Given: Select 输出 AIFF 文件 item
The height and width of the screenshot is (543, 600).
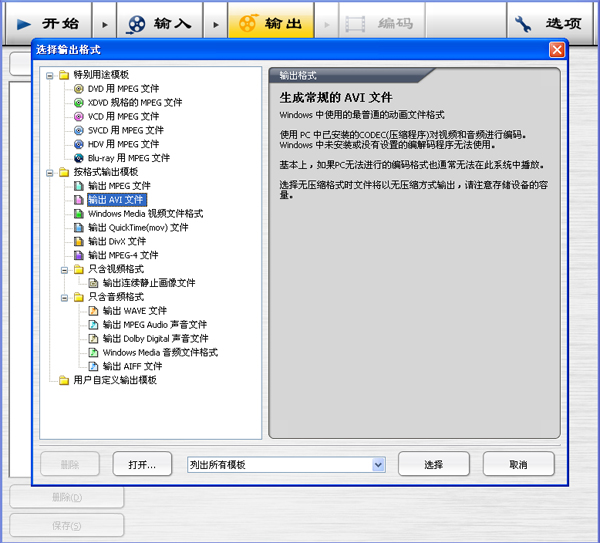Looking at the screenshot, I should [132, 366].
